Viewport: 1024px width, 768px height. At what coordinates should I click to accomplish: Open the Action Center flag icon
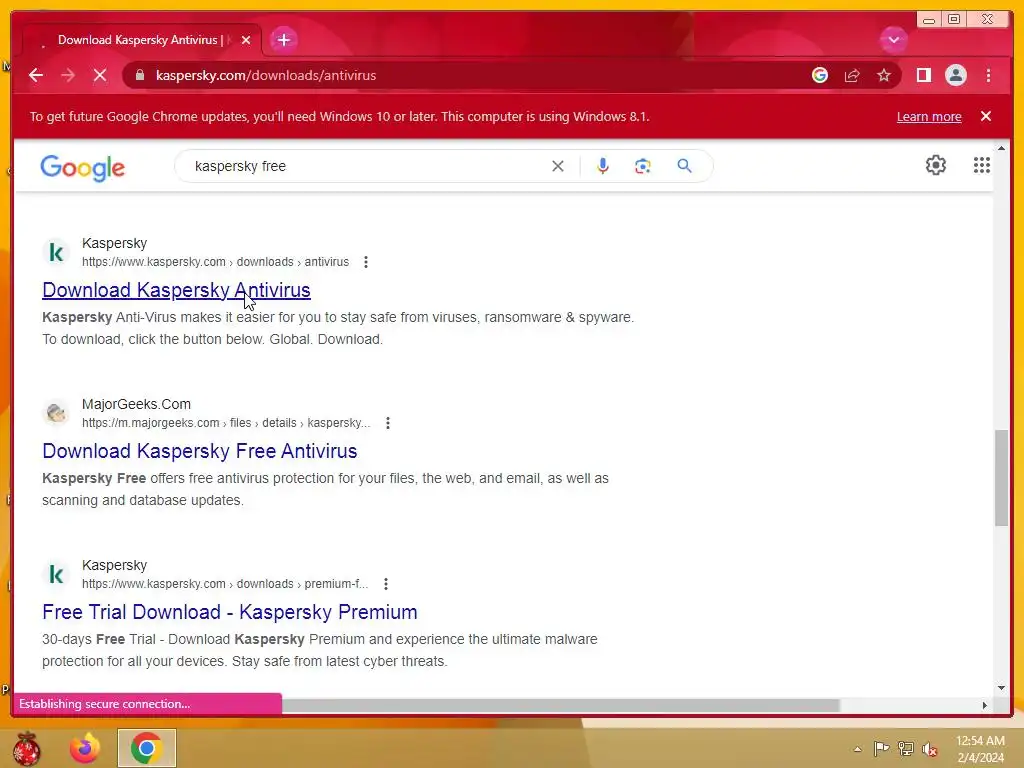881,749
